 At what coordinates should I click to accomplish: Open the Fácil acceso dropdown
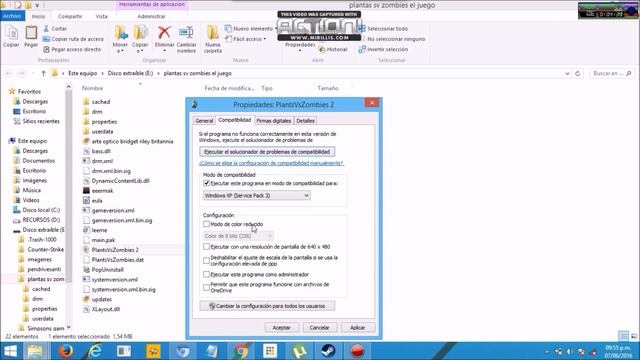[x=246, y=39]
